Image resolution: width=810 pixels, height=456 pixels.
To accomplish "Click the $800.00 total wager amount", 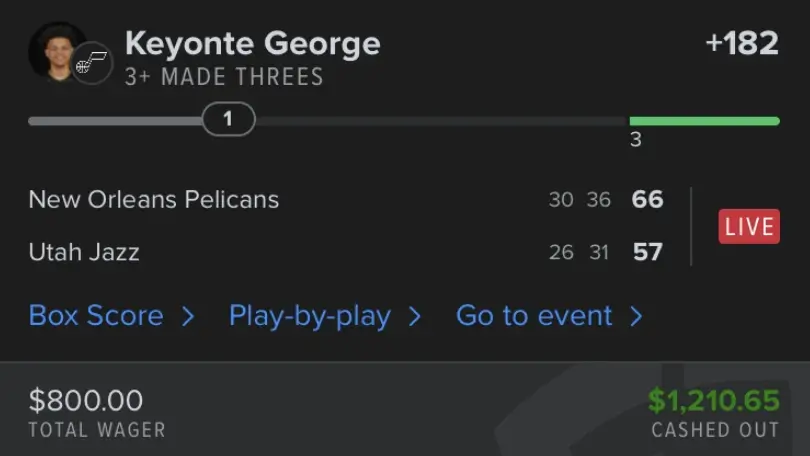I will pos(86,401).
